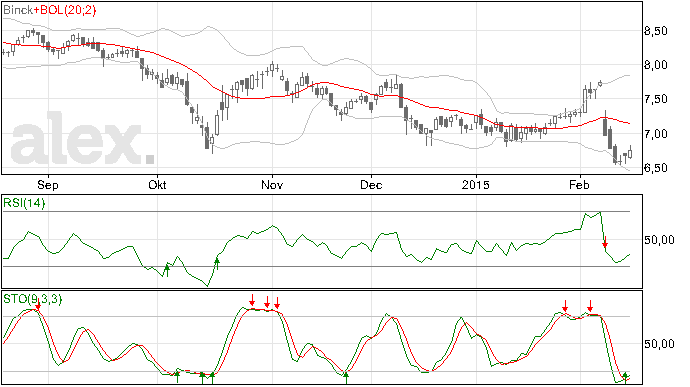690x387 pixels.
Task: Select the "Nov" month label
Action: 272,184
